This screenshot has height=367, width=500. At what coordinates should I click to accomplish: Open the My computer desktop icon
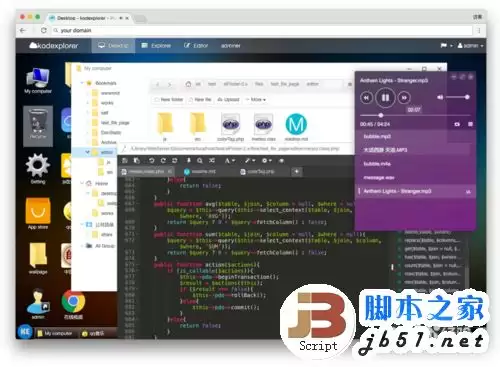[38, 80]
